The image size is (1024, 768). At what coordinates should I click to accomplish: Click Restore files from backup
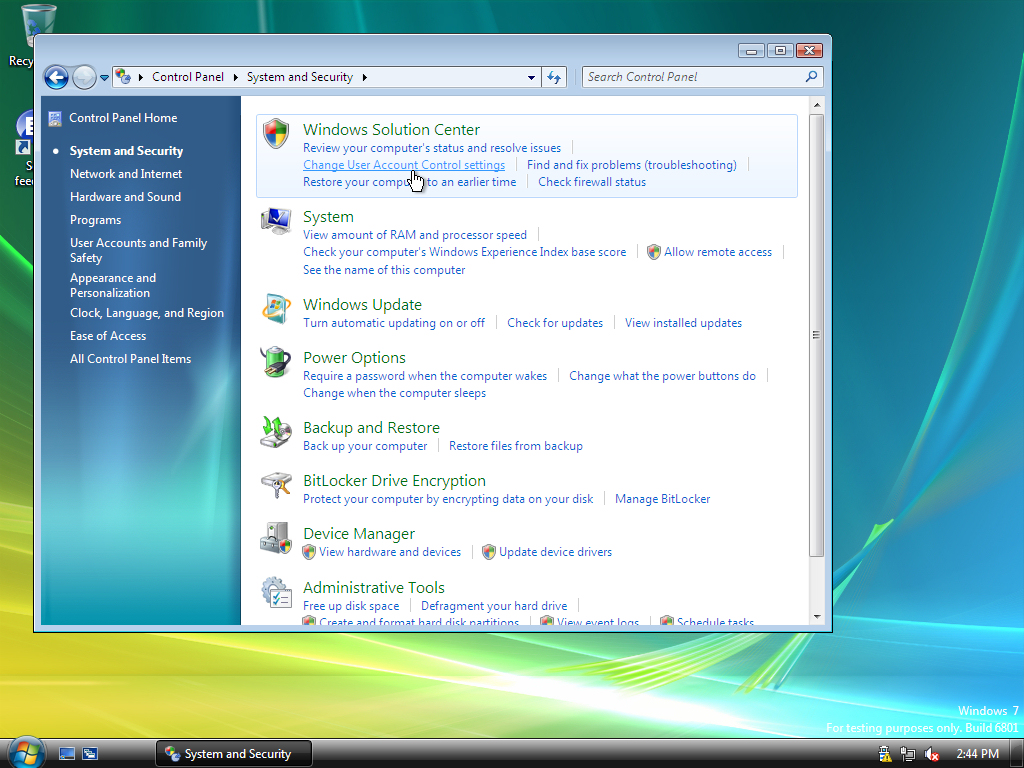point(516,446)
